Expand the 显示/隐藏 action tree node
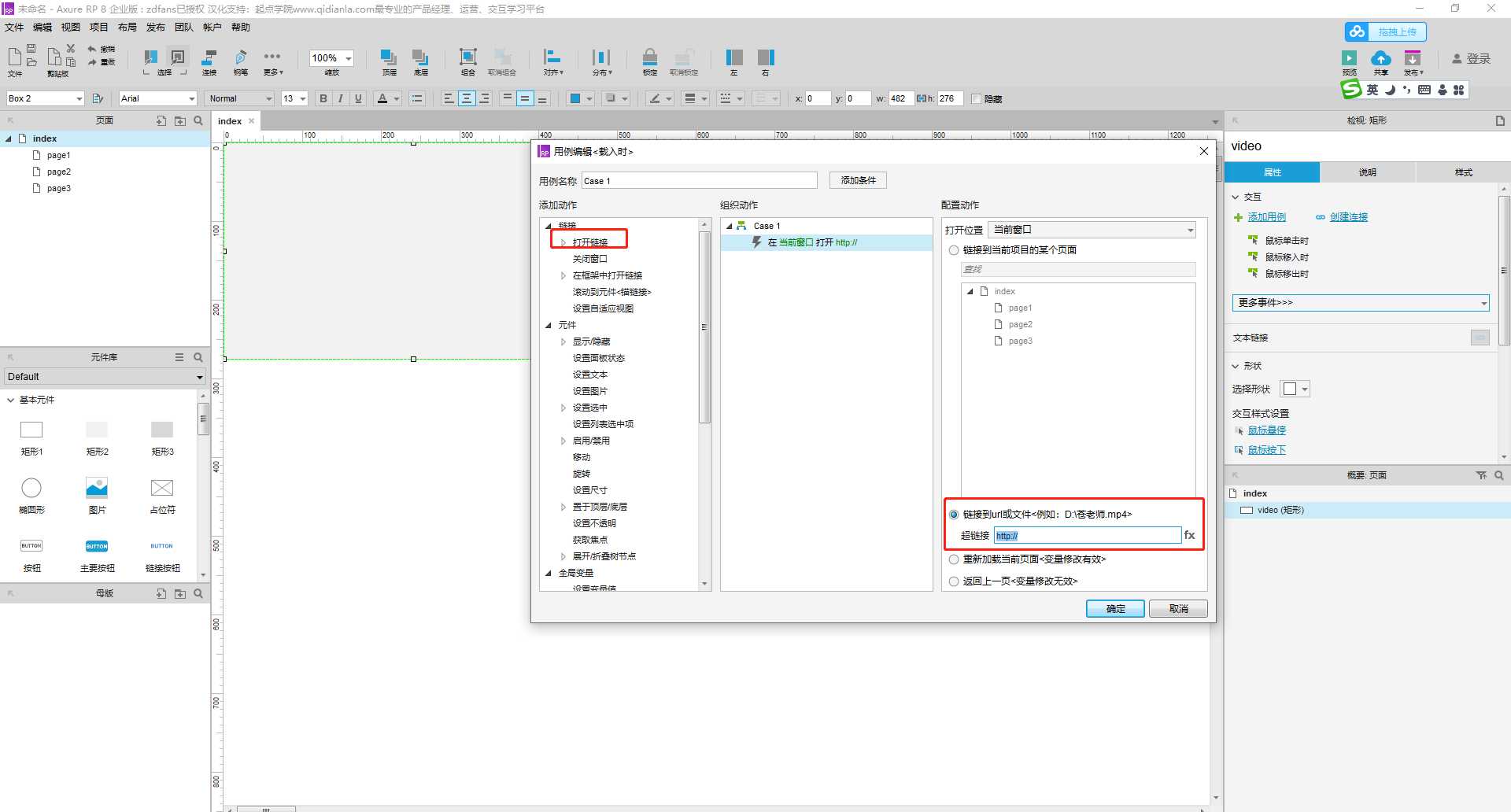The width and height of the screenshot is (1511, 812). click(x=563, y=341)
